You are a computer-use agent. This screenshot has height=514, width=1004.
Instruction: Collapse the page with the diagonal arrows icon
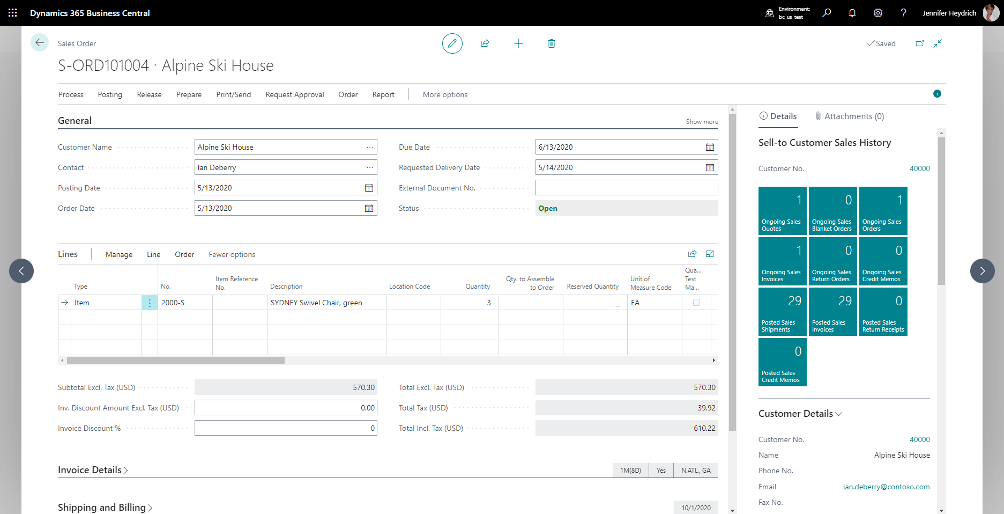tap(938, 44)
